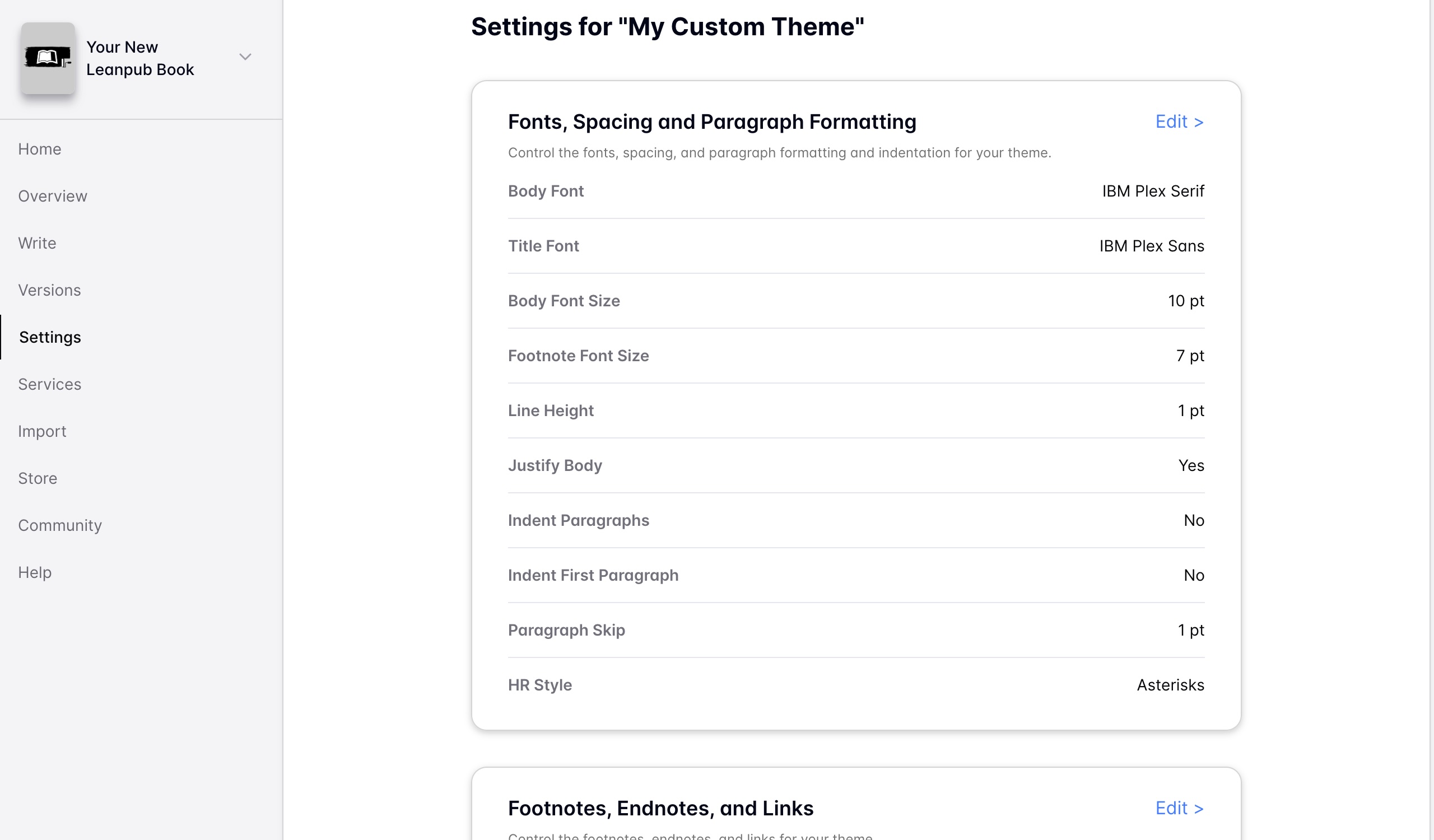Go to the Community sidebar section
Viewport: 1434px width, 840px height.
click(60, 525)
